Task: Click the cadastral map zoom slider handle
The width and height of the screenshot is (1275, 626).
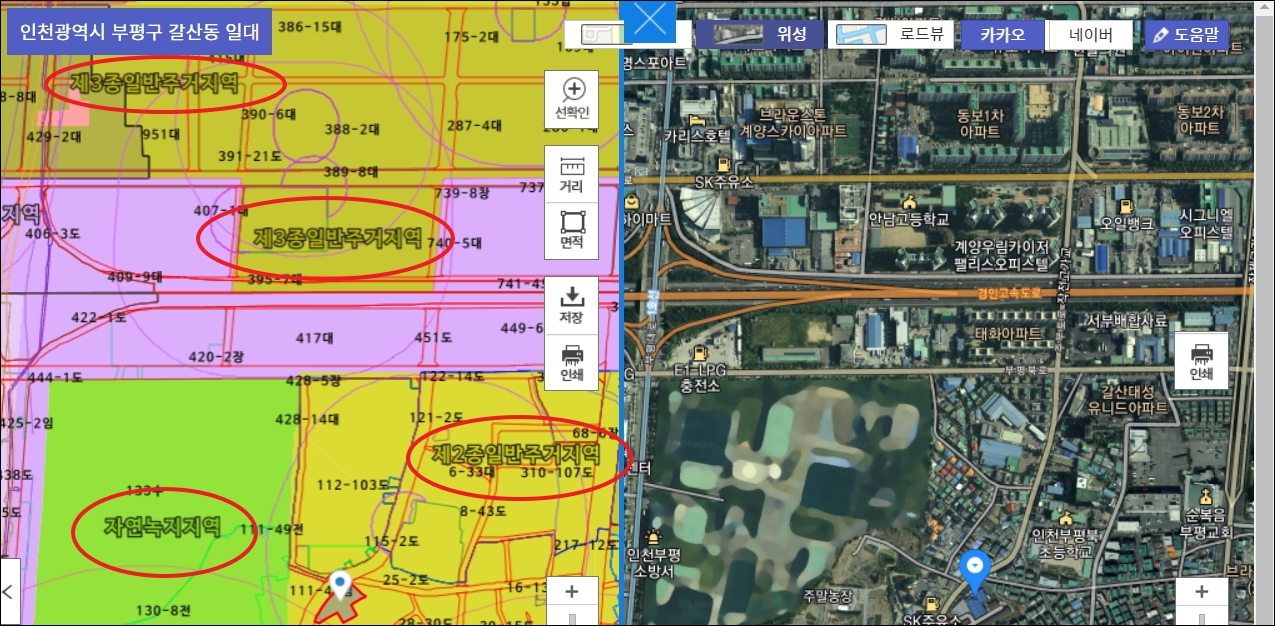Action: pos(572,618)
